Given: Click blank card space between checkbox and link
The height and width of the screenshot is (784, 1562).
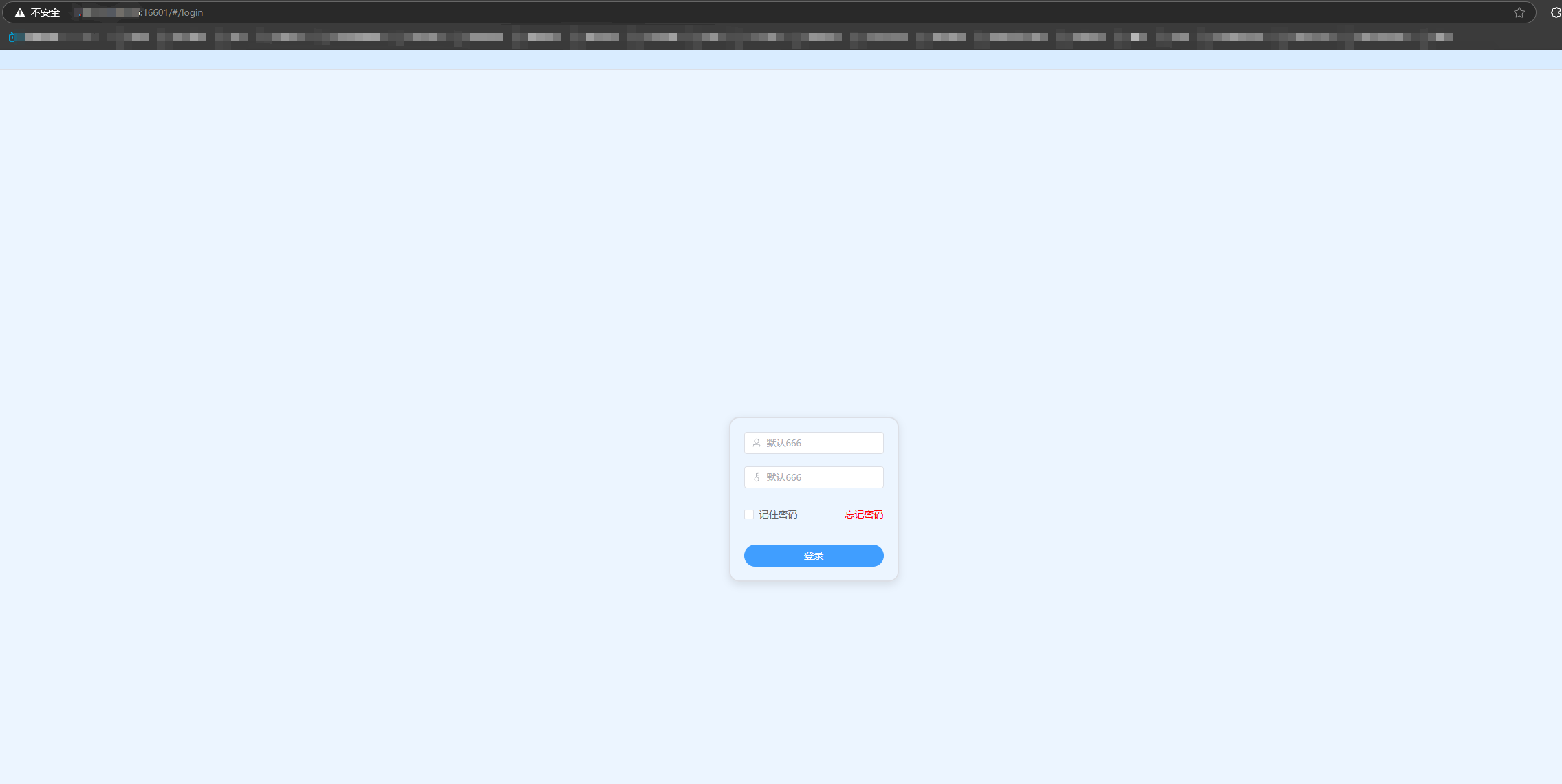Looking at the screenshot, I should [821, 514].
